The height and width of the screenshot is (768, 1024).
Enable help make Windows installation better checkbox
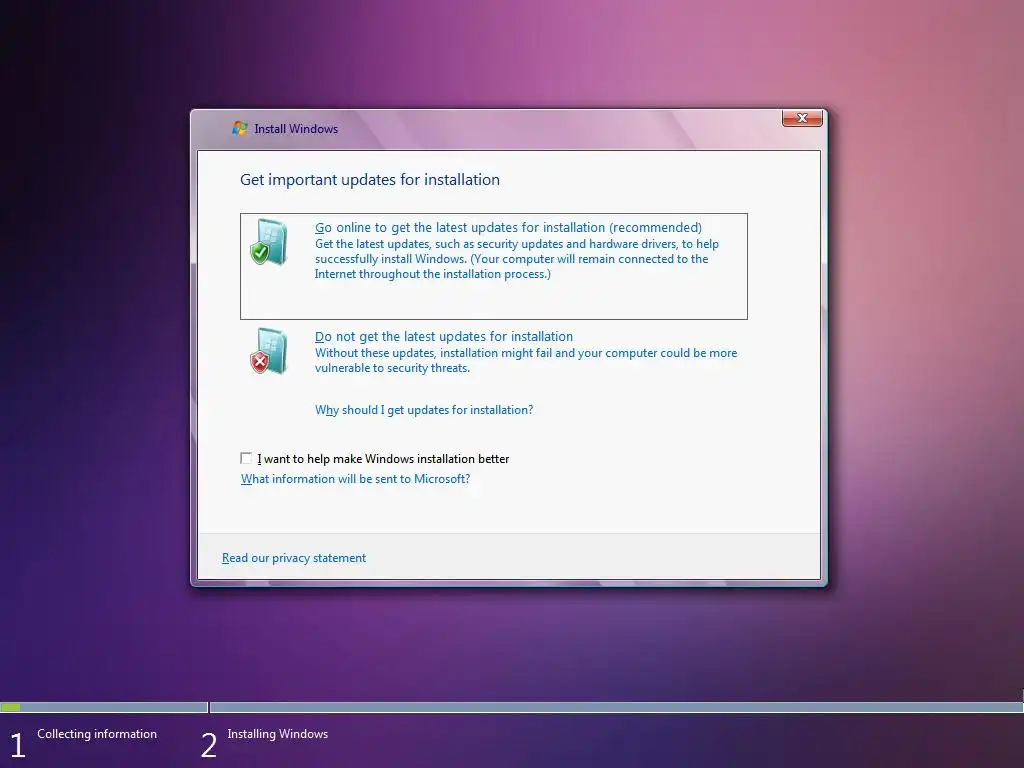[x=246, y=458]
